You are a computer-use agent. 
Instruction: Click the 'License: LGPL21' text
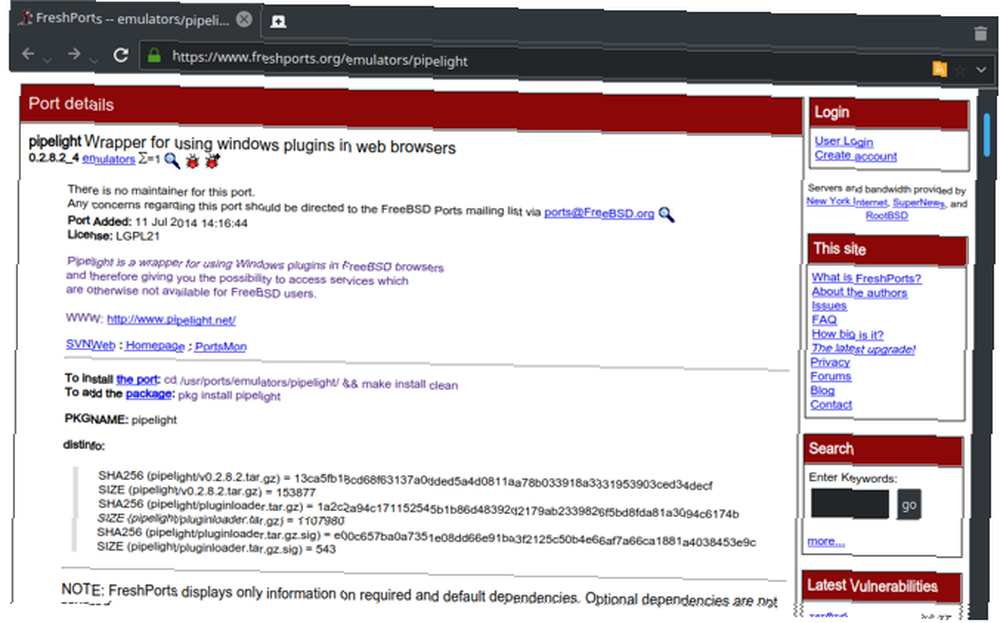pyautogui.click(x=114, y=235)
